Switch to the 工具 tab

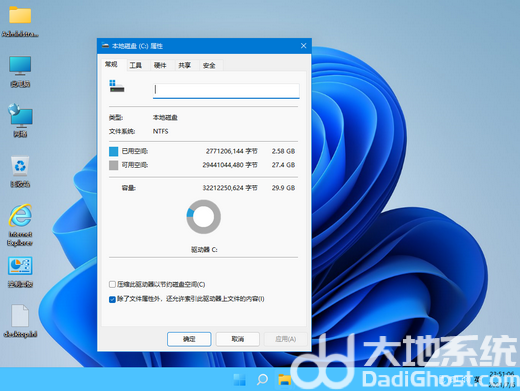pyautogui.click(x=135, y=65)
